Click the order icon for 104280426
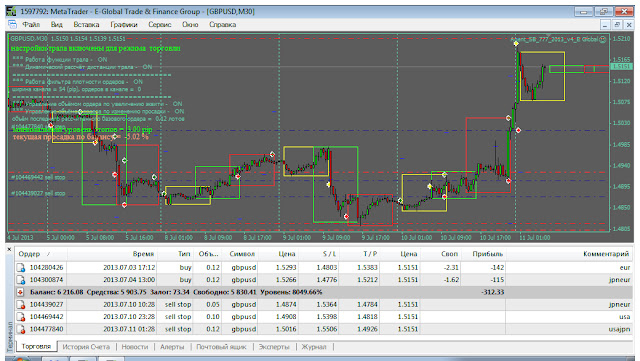 tap(21, 267)
